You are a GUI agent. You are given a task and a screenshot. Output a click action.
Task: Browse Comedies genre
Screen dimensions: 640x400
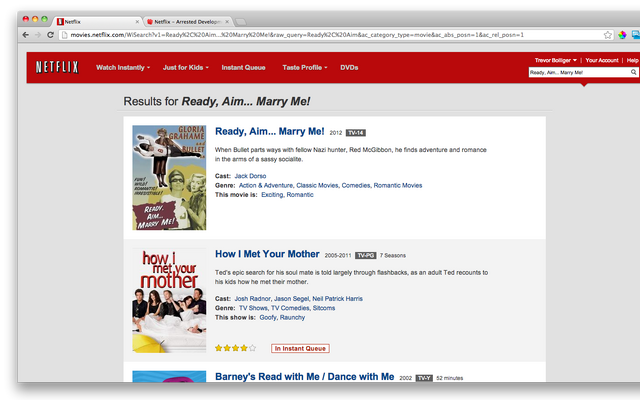pos(356,185)
